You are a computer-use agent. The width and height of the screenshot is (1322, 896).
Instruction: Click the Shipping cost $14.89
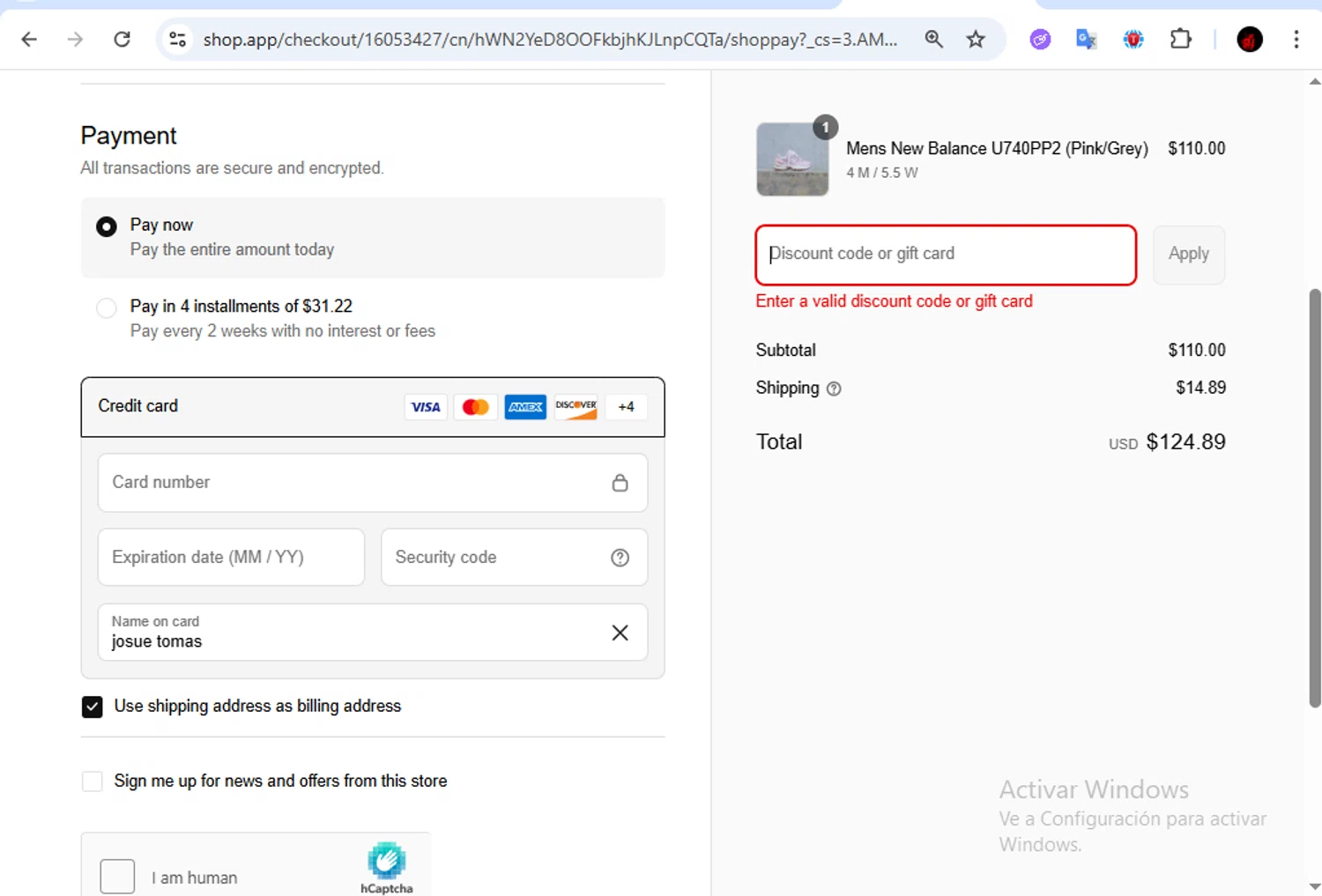[x=1200, y=388]
